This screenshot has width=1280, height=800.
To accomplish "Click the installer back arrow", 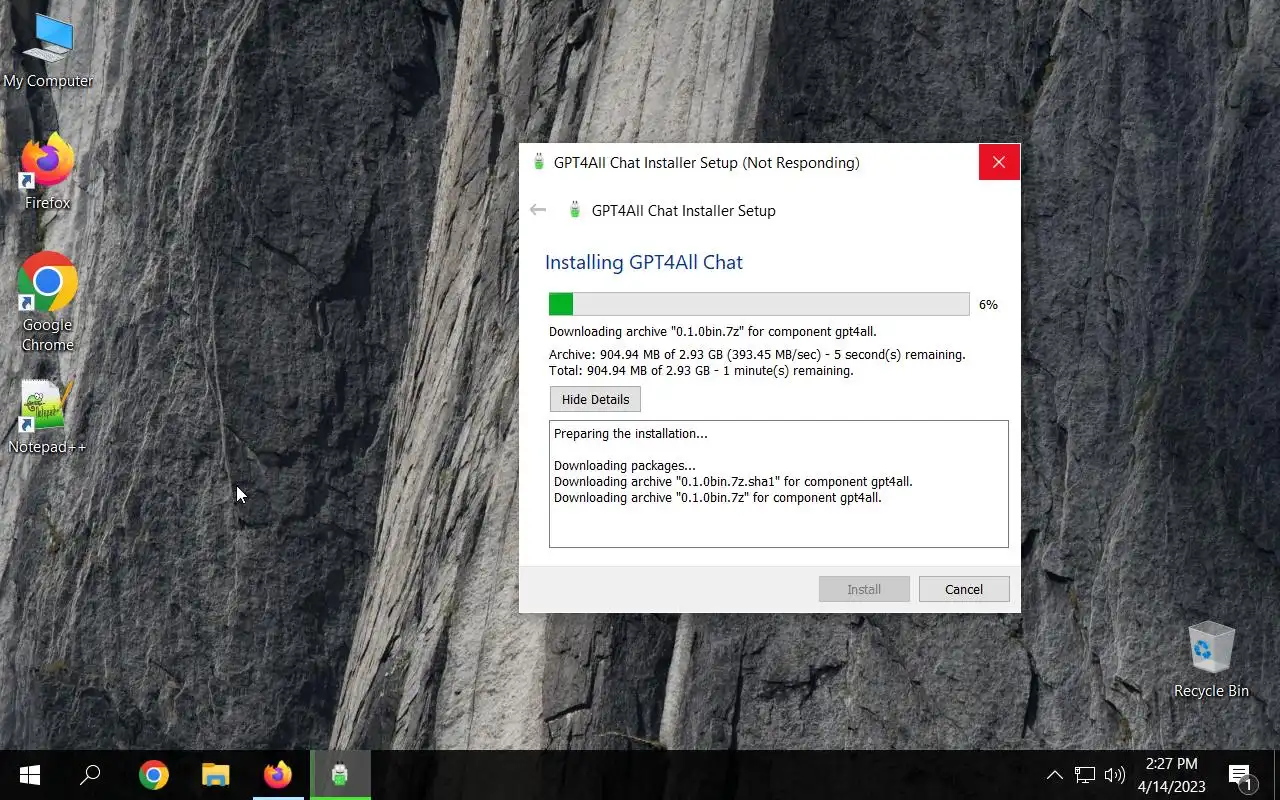I will tap(538, 210).
